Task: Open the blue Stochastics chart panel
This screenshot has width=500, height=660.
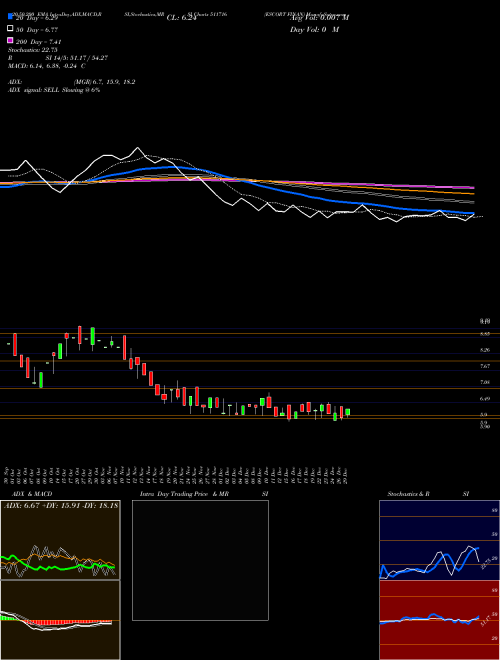Action: (x=439, y=540)
